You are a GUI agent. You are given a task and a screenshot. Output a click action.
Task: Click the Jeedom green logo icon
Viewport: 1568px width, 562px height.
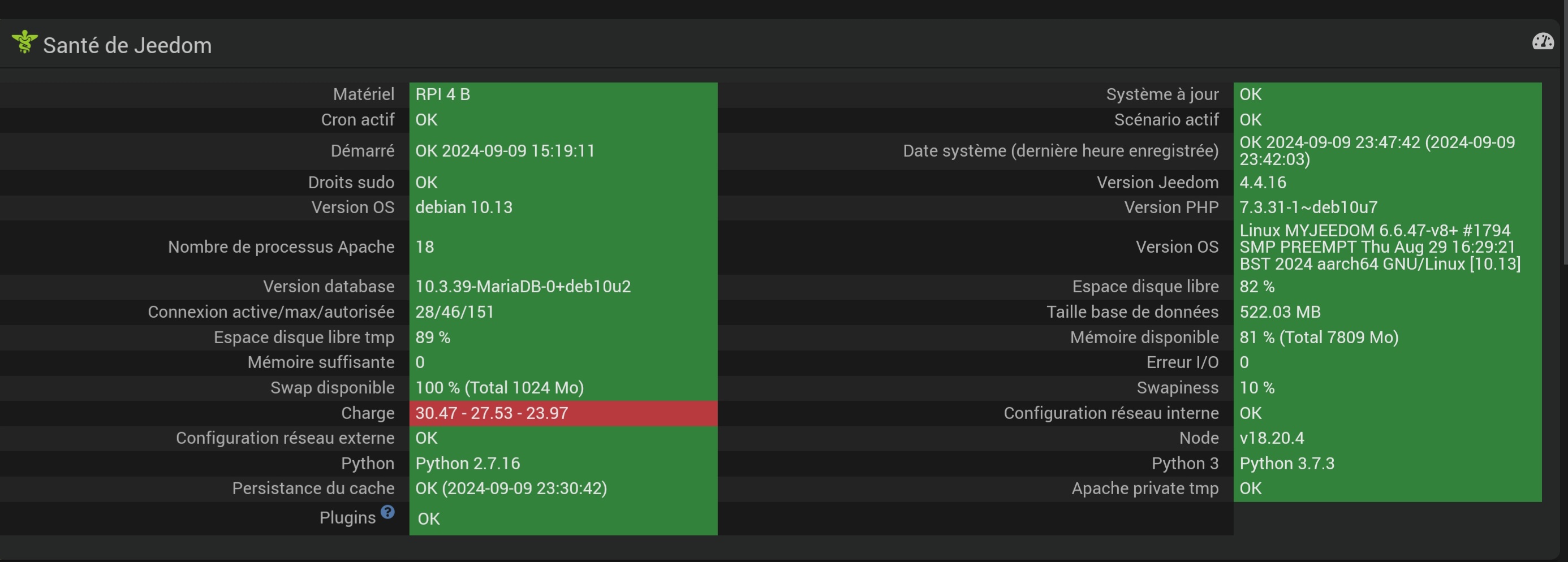24,42
